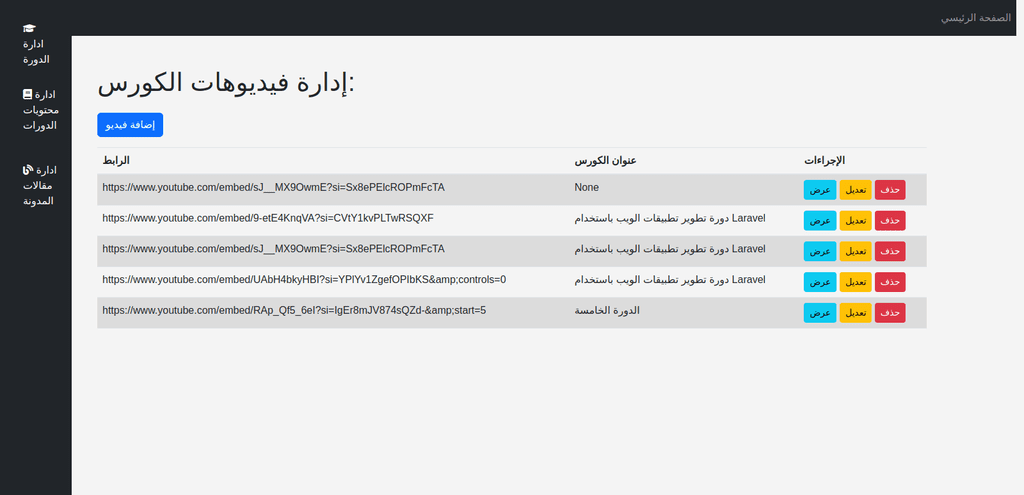Edit the UAbH4bkyHBI video row
This screenshot has width=1024, height=495.
pyautogui.click(x=856, y=281)
